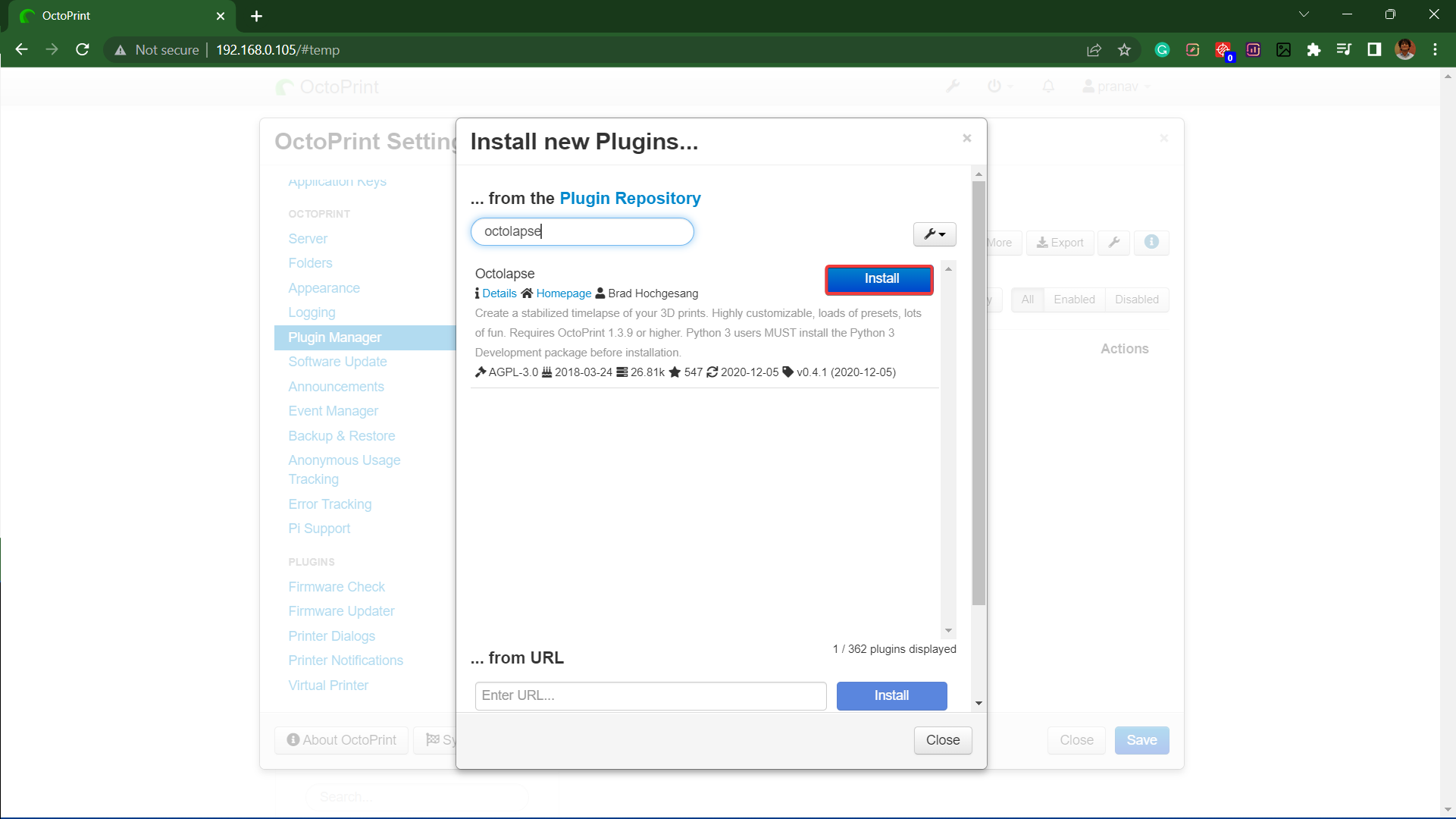The image size is (1456, 819).
Task: Click the Not secure site info warning
Action: point(156,50)
